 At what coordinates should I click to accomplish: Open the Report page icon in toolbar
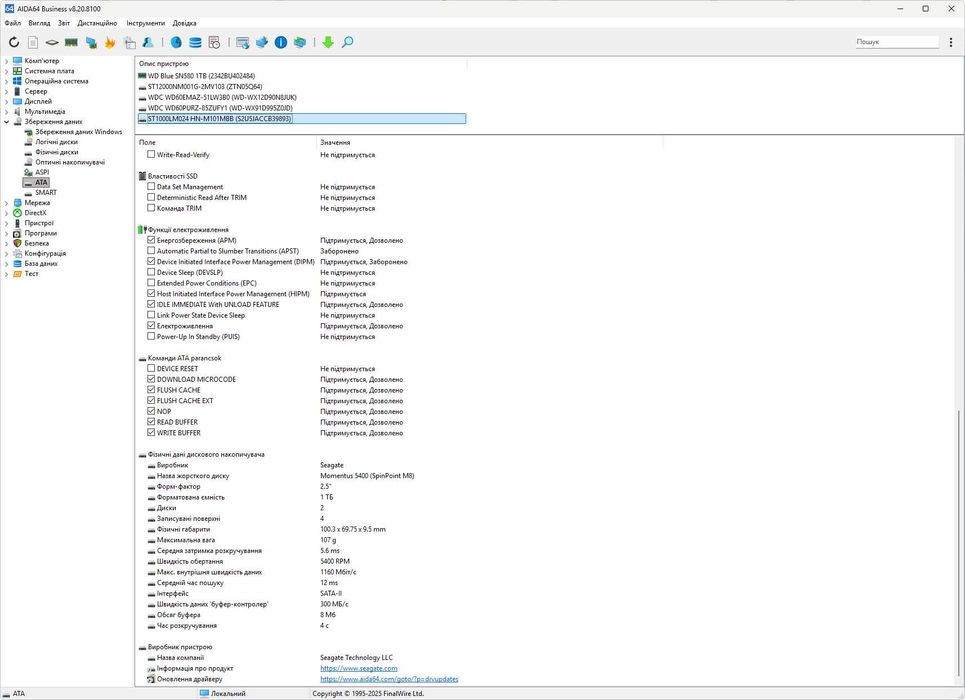[x=33, y=42]
